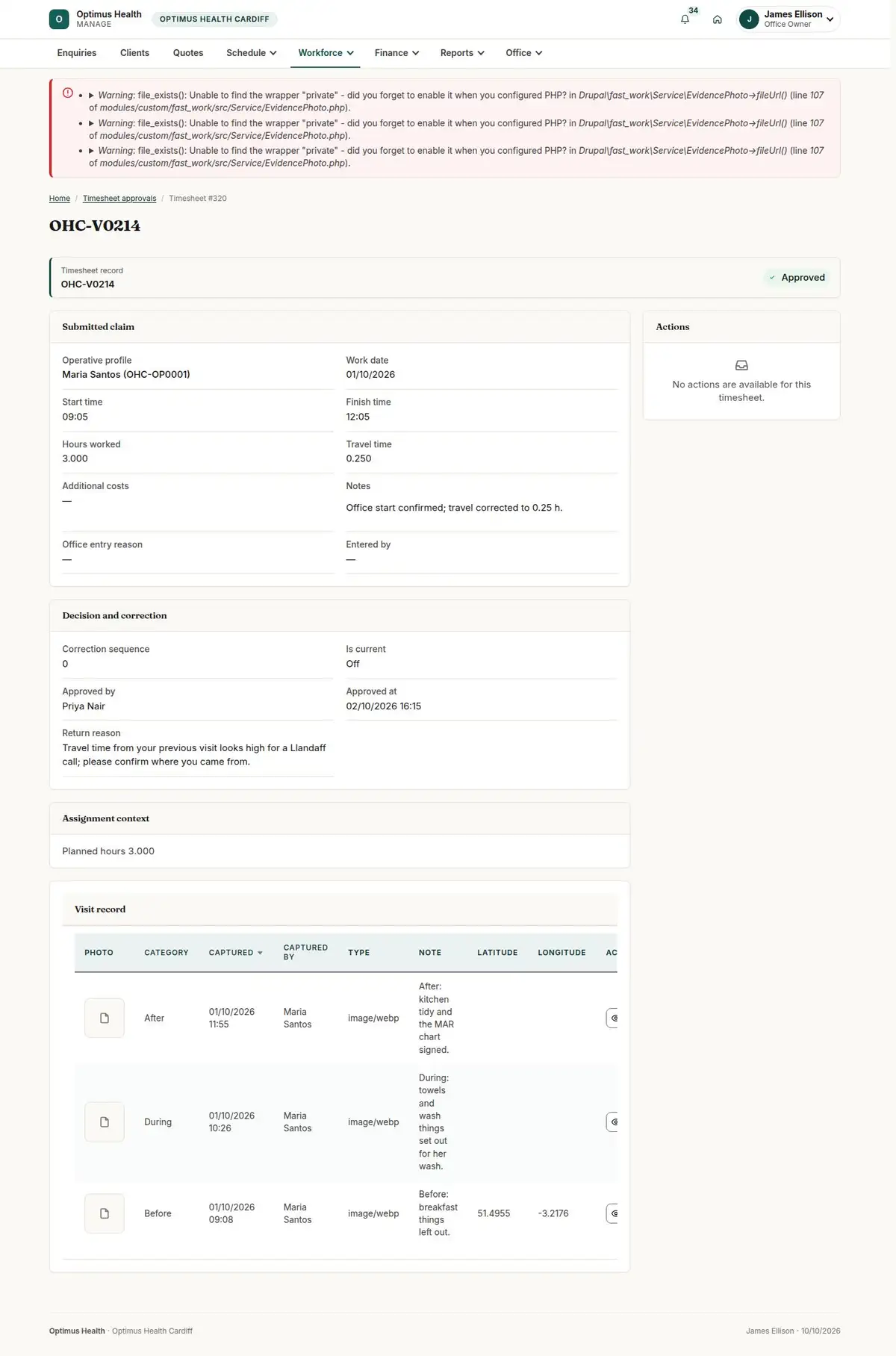Go to home via house icon
Viewport: 896px width, 1356px height.
pyautogui.click(x=717, y=19)
